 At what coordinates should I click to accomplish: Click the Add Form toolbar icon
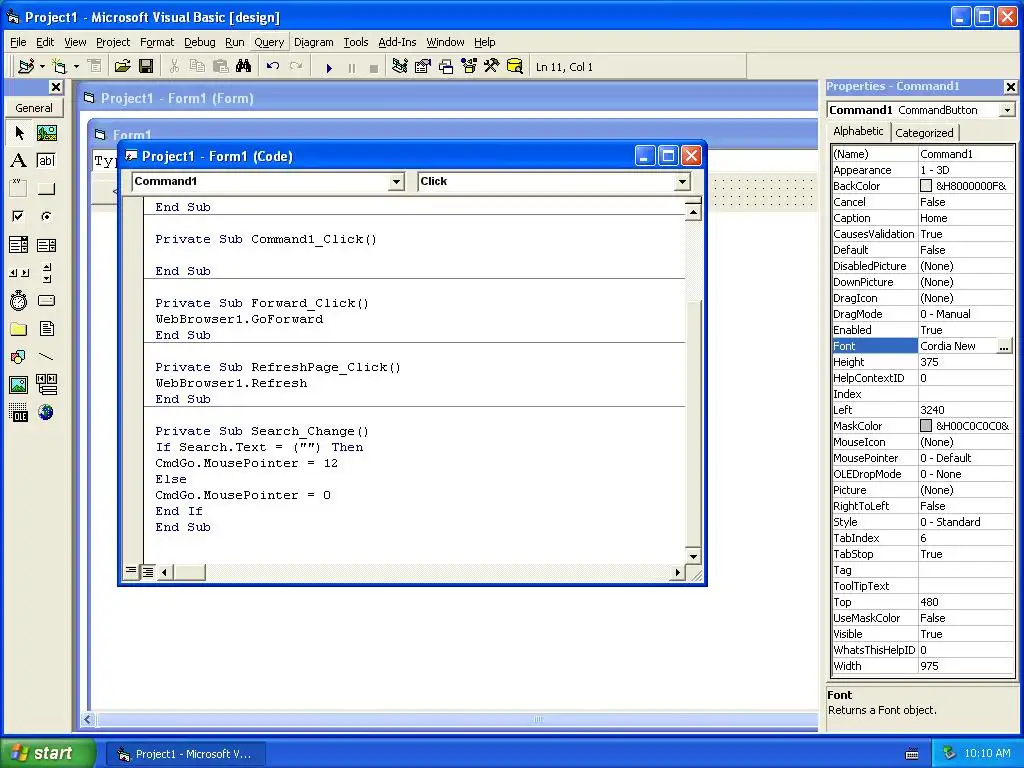click(59, 67)
